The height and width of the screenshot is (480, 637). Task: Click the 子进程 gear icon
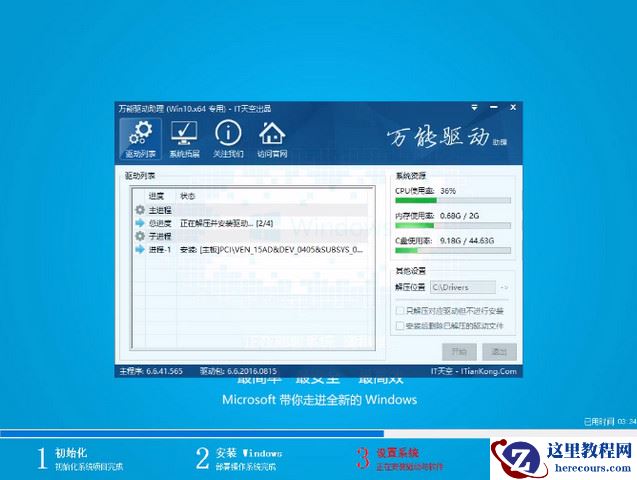[x=140, y=236]
